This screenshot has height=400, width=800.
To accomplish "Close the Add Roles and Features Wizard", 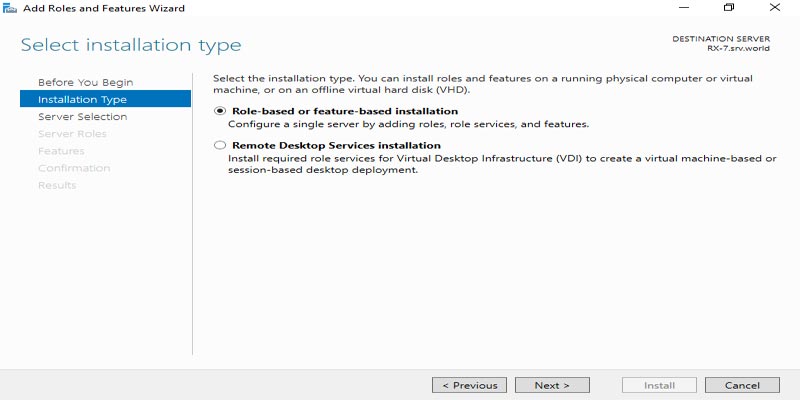I will 774,8.
